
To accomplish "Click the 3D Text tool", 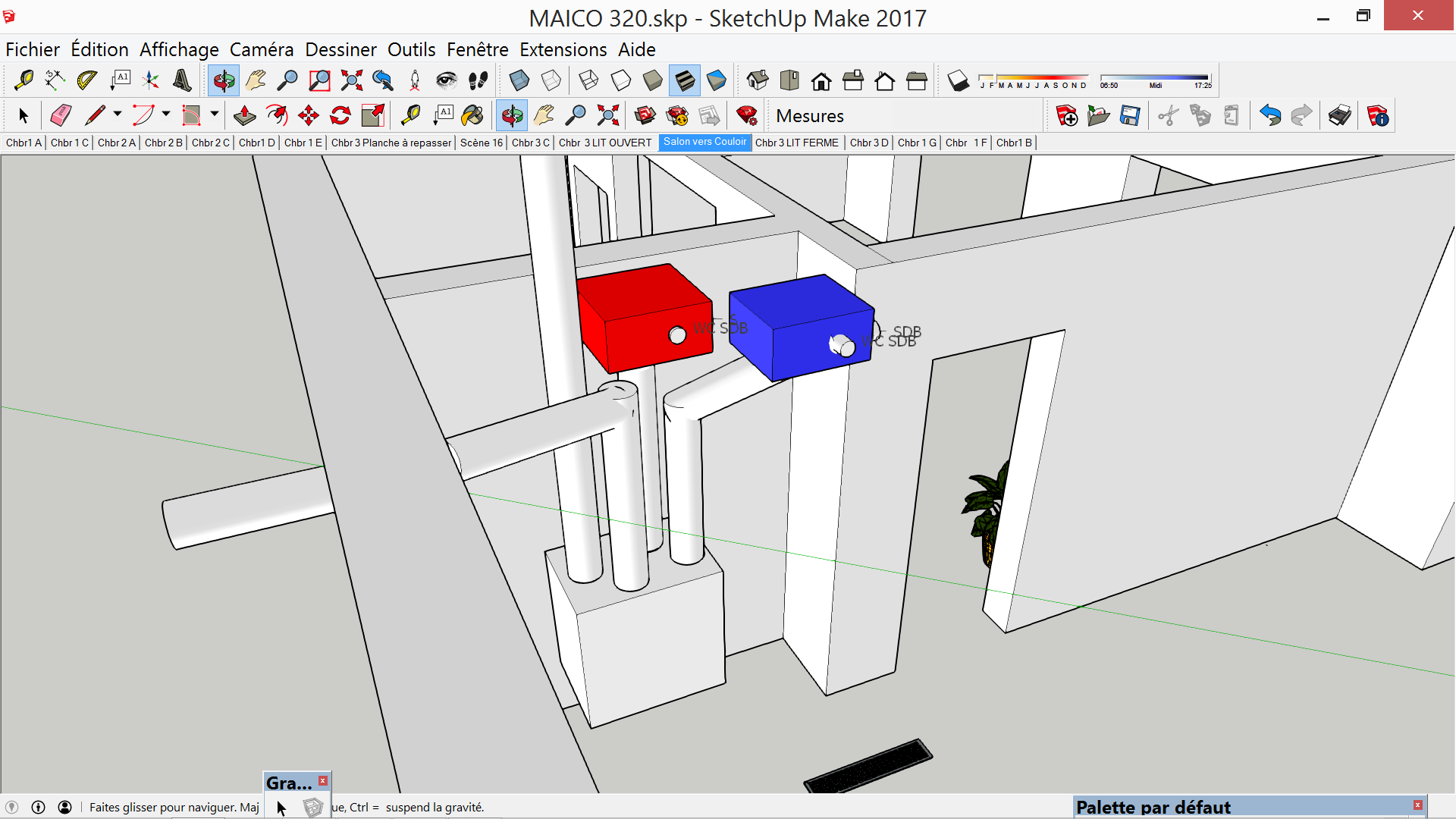I will (x=182, y=80).
